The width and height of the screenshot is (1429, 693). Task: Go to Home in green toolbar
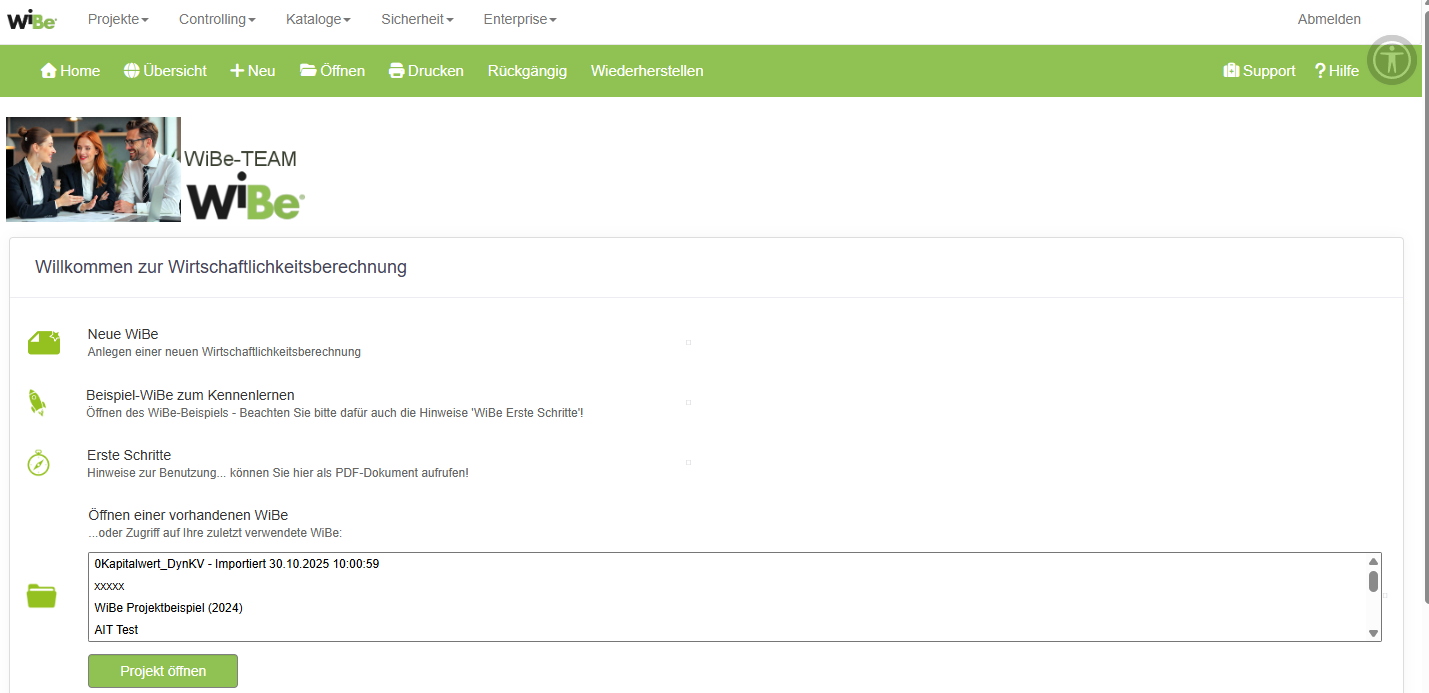pyautogui.click(x=70, y=71)
